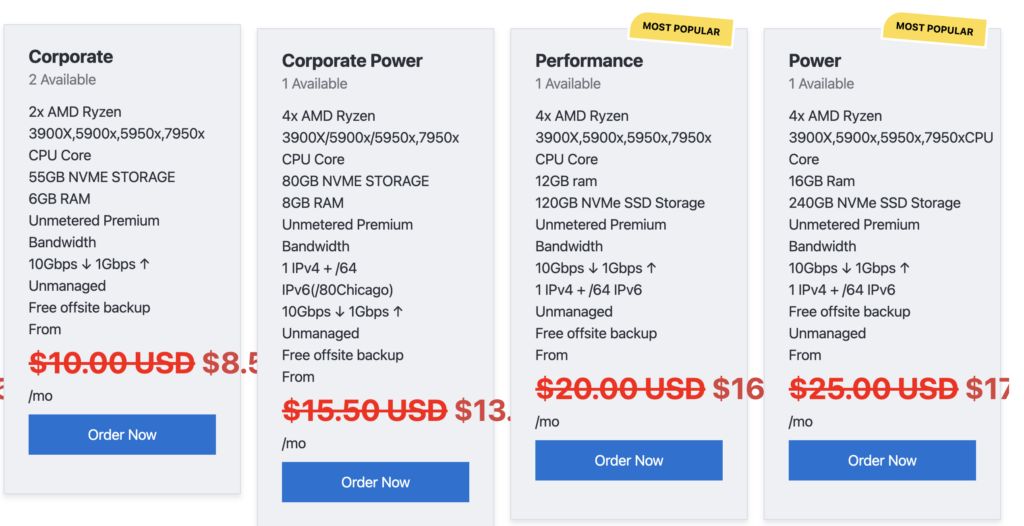Click the Most Popular badge on Power
The width and height of the screenshot is (1024, 526).
[x=935, y=29]
